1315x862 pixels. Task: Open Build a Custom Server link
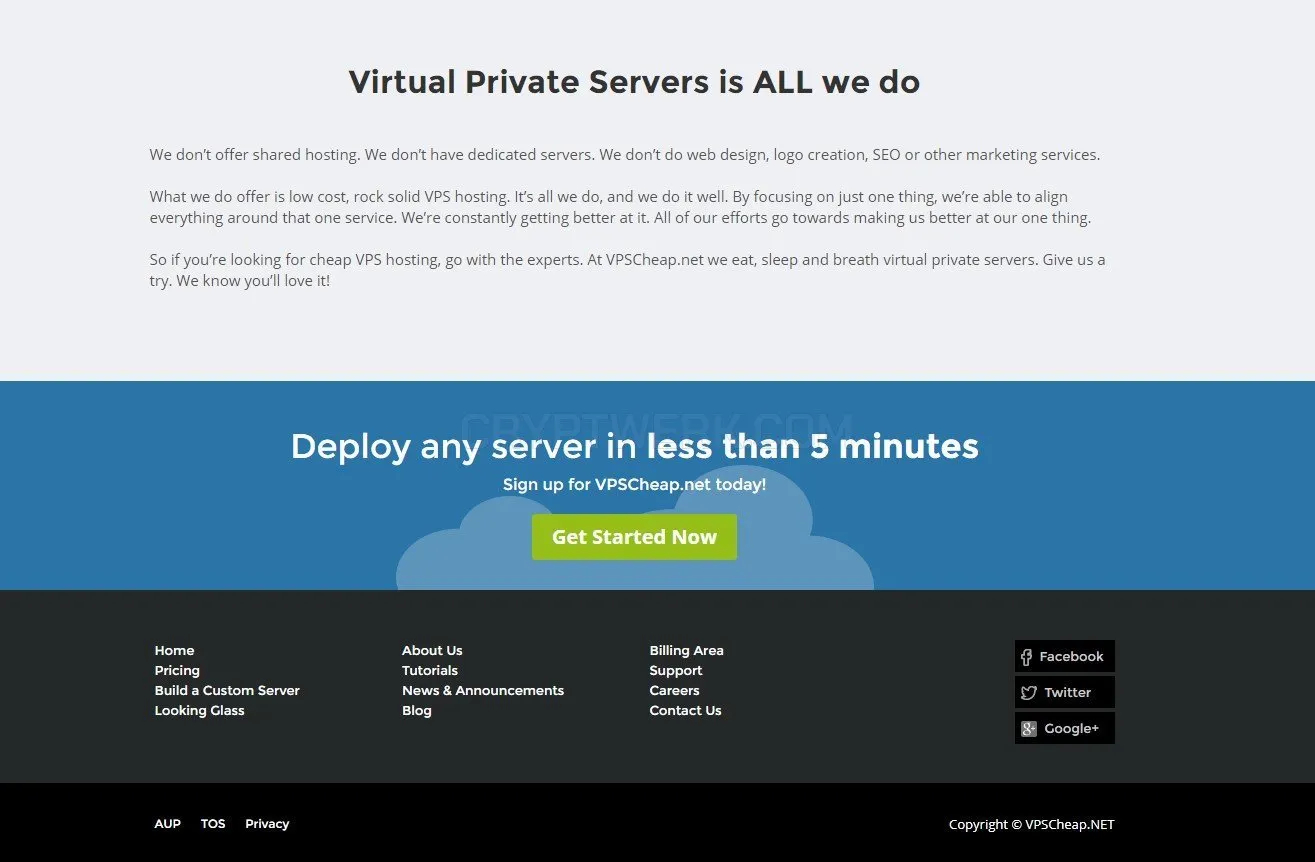pos(227,691)
